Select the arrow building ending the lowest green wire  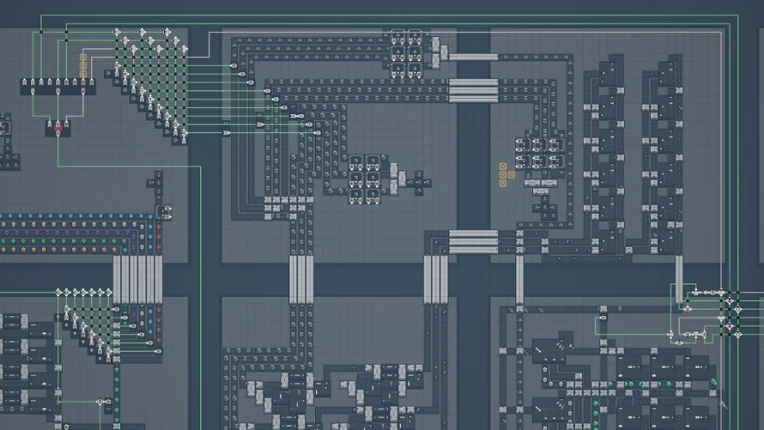point(226,132)
